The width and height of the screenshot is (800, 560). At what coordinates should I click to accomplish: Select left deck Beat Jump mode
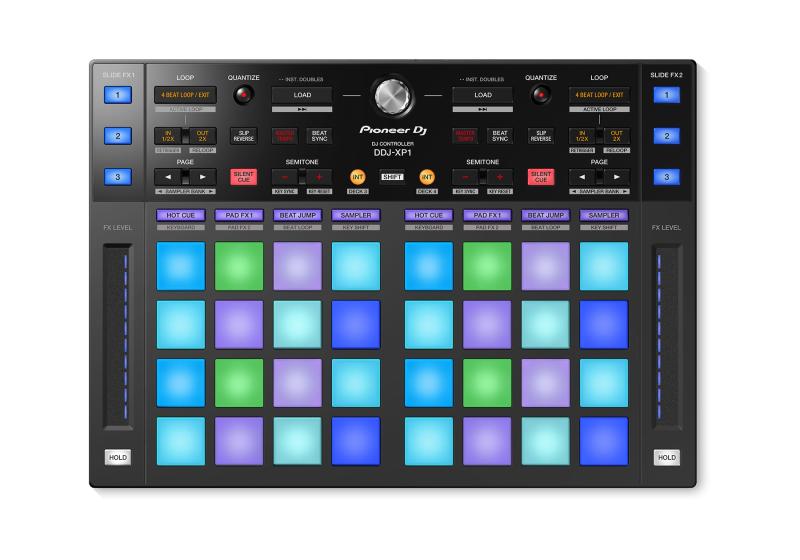coord(297,215)
